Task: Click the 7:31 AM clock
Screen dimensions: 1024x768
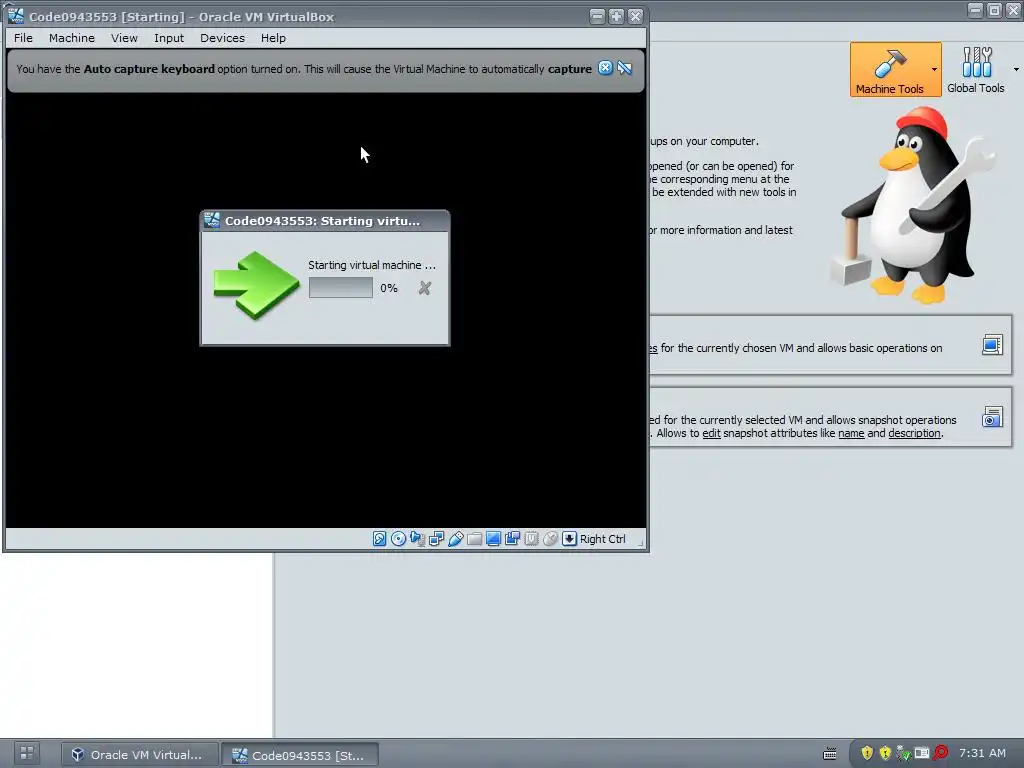Action: pos(982,753)
